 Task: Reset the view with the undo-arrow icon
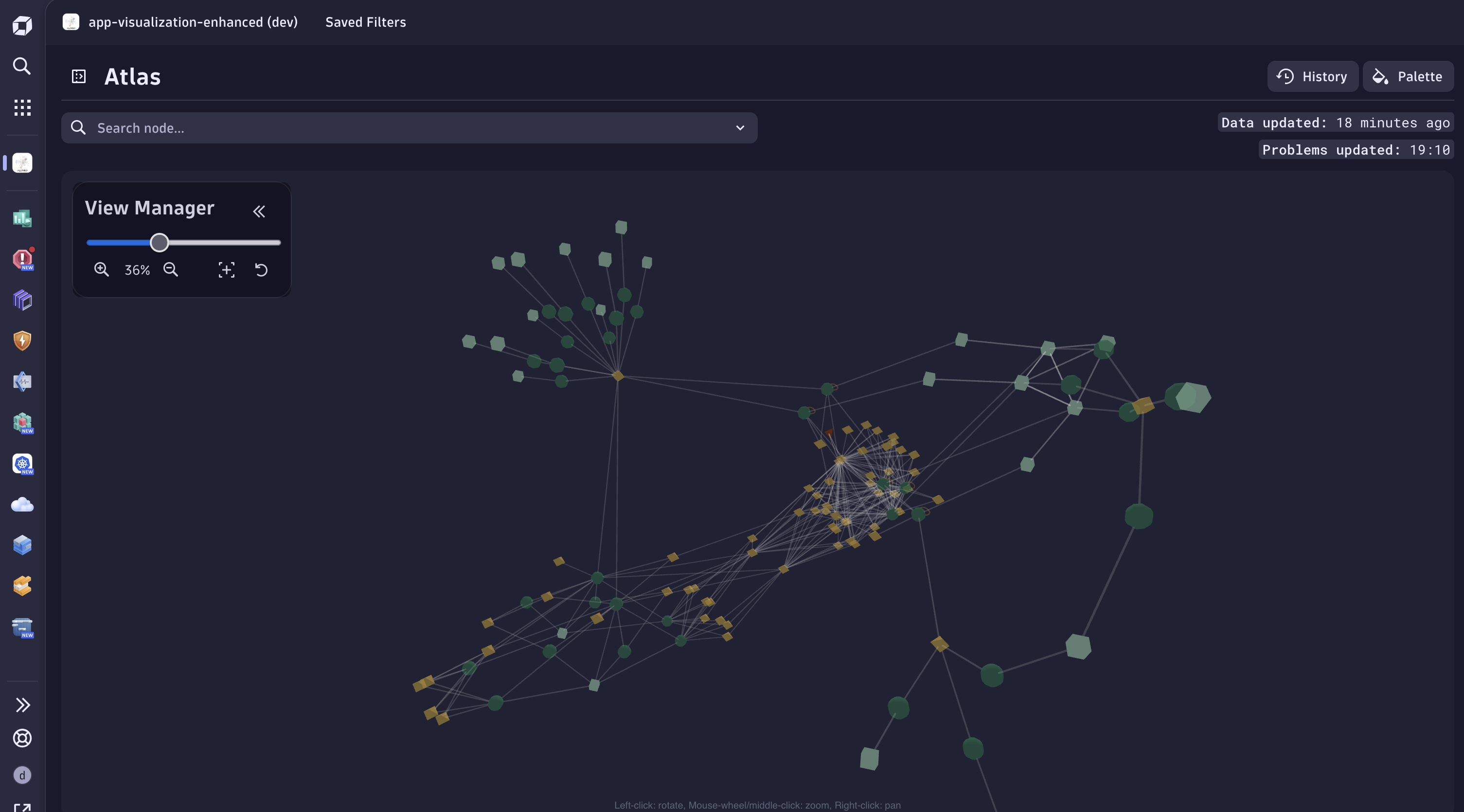(261, 270)
